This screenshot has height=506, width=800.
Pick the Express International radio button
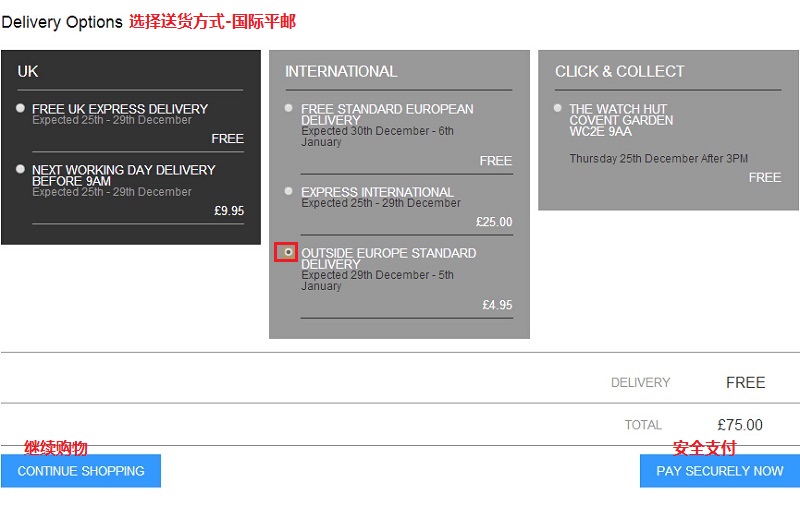click(289, 191)
